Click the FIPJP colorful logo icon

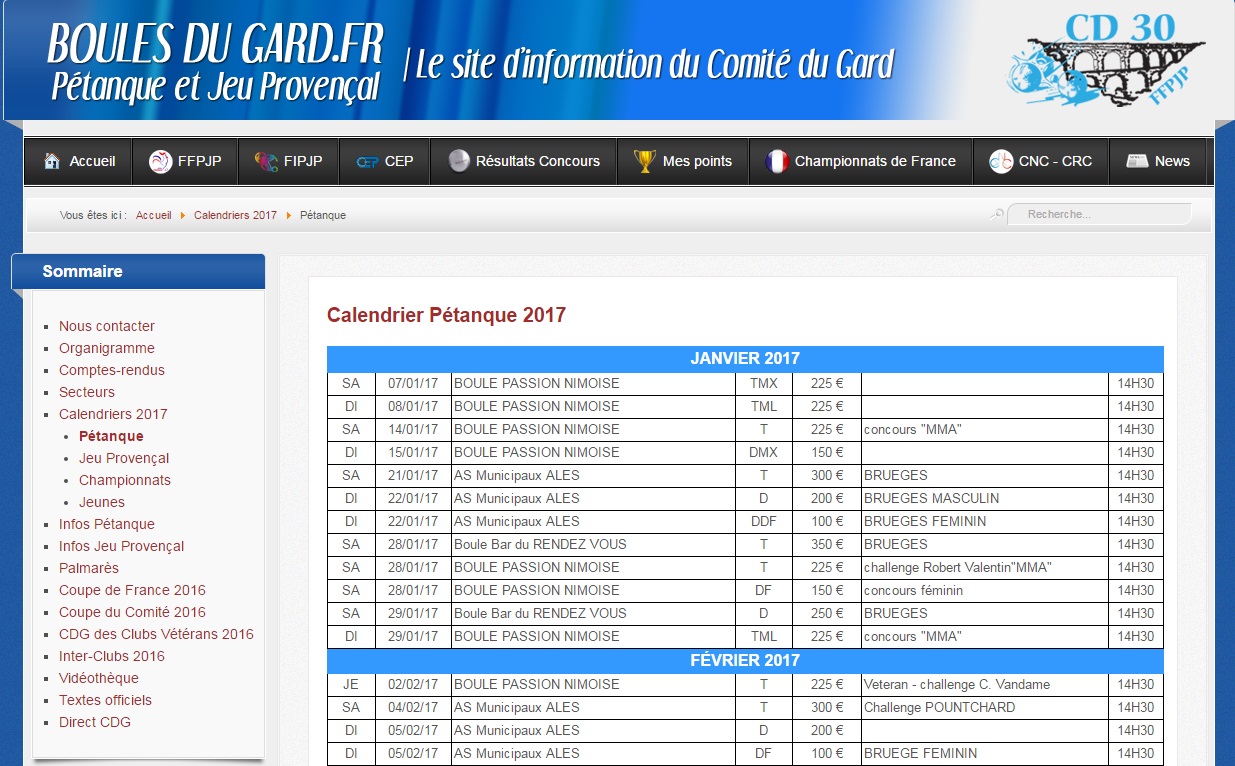coord(266,161)
